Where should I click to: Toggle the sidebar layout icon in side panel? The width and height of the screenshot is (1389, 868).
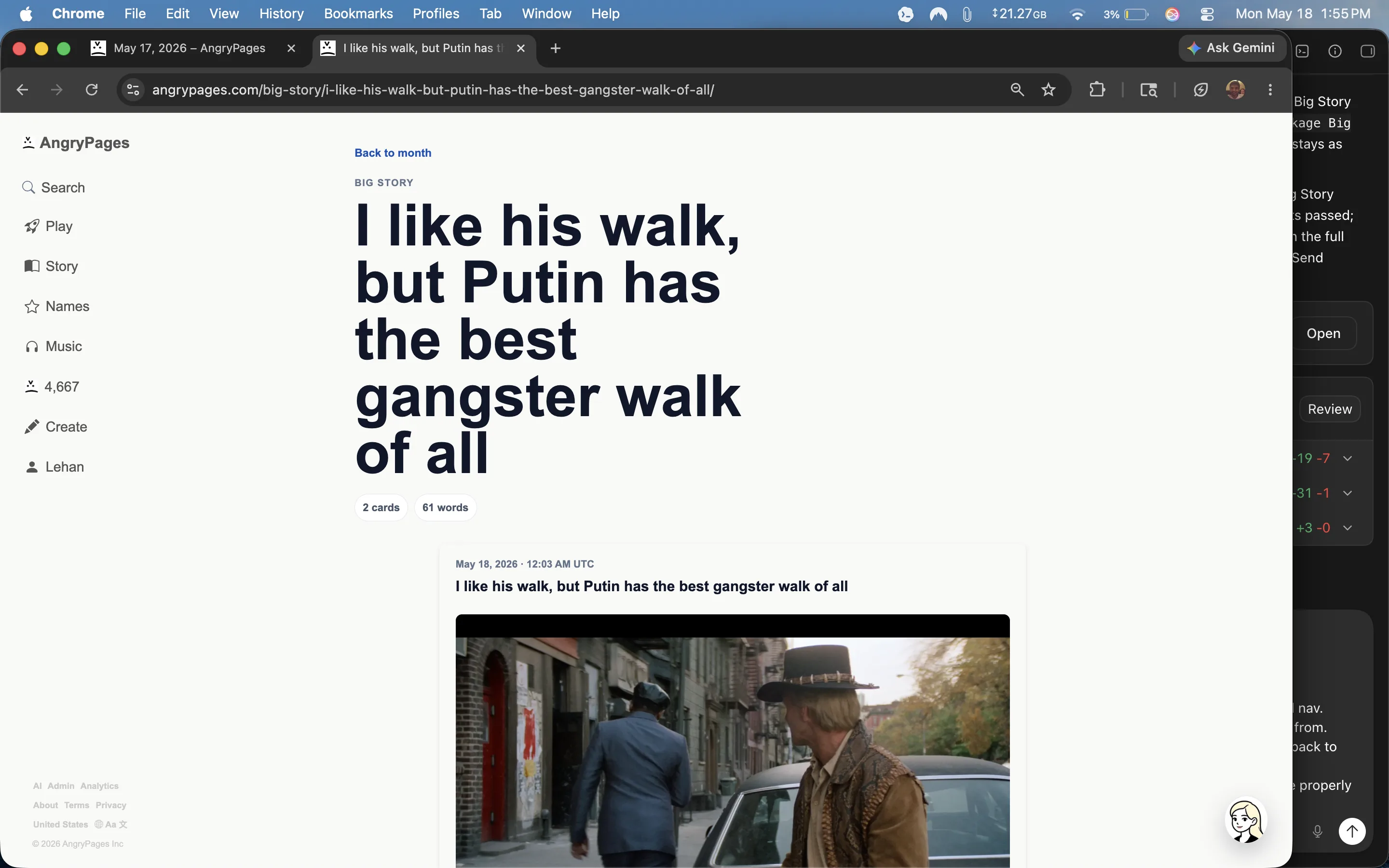click(x=1368, y=51)
